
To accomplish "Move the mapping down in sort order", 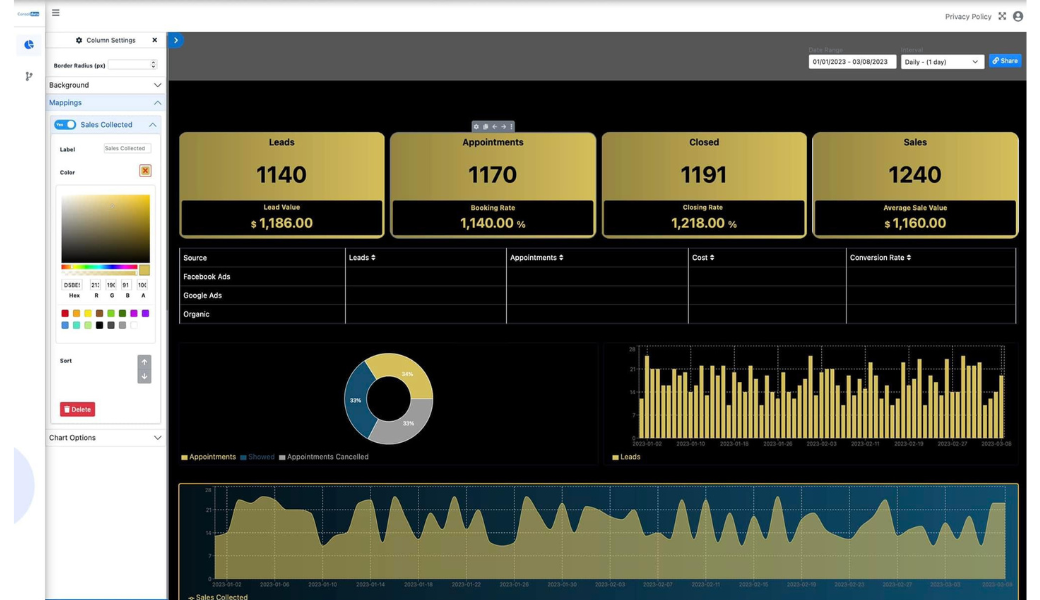I will [x=144, y=376].
